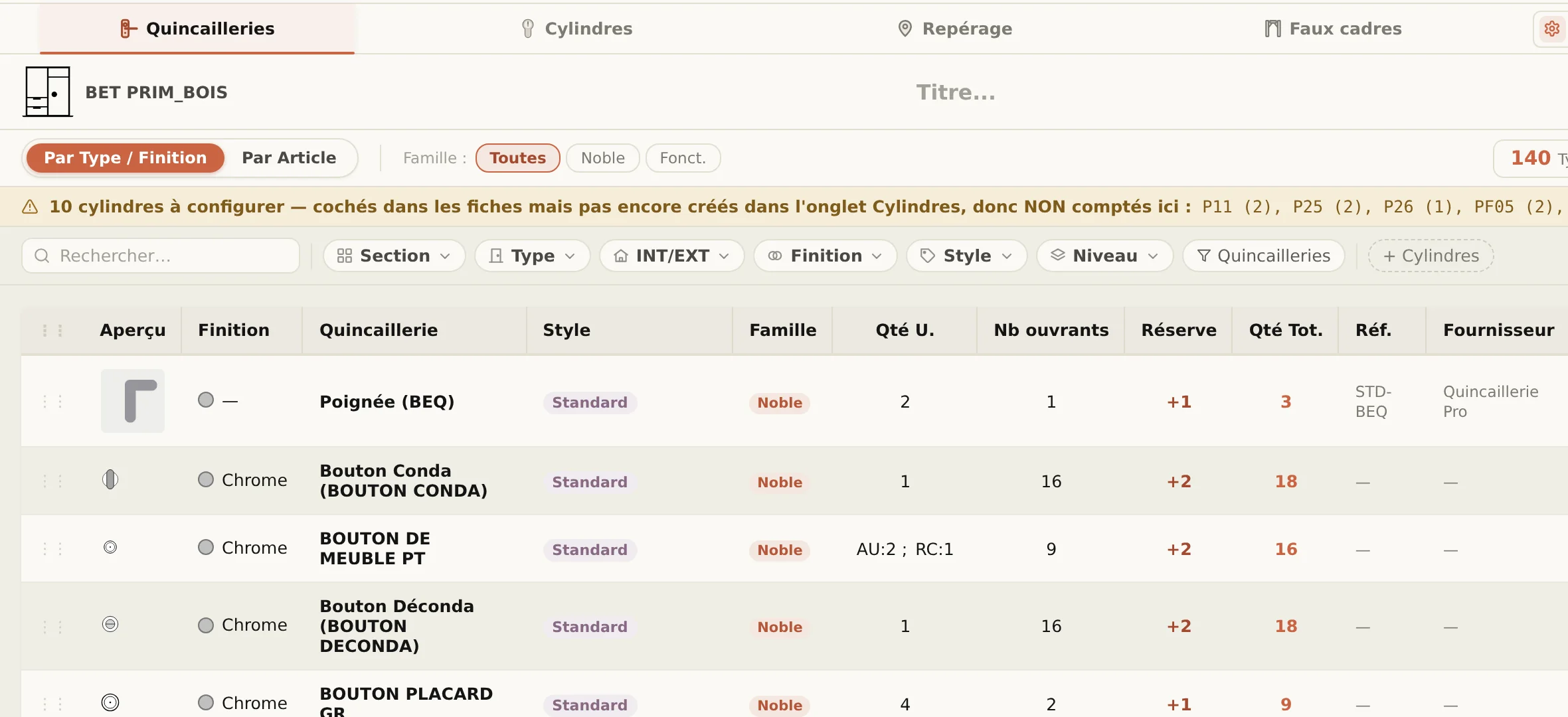Click the + Cylindres button
The width and height of the screenshot is (1568, 717).
[1431, 256]
